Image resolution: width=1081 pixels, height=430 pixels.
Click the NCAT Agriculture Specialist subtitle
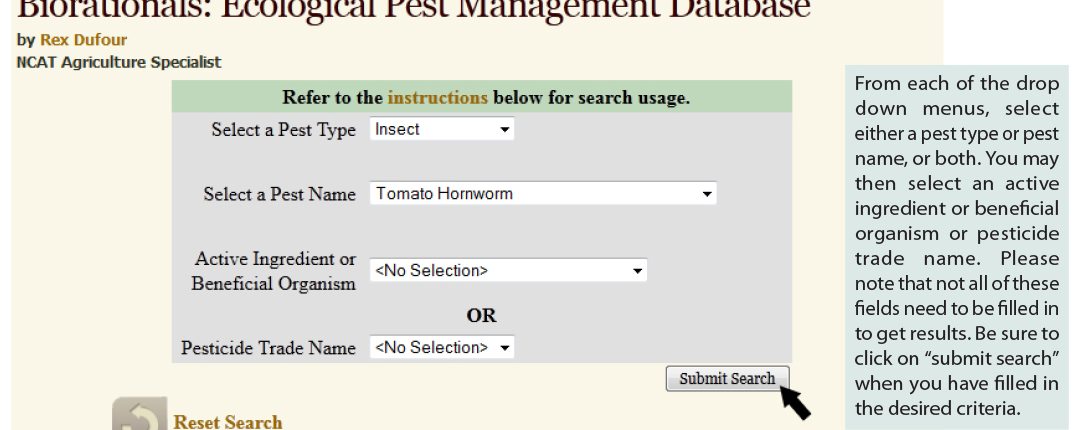[x=119, y=62]
